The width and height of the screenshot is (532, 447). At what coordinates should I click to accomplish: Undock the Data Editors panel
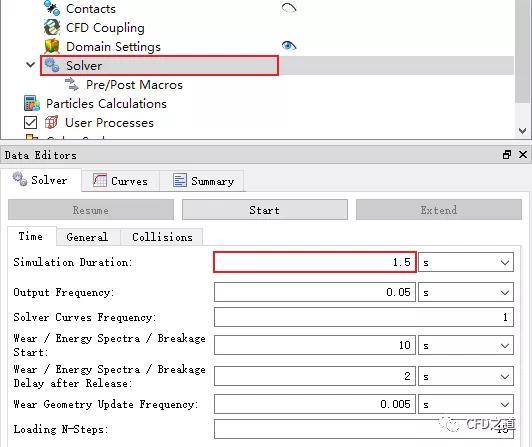(x=507, y=155)
